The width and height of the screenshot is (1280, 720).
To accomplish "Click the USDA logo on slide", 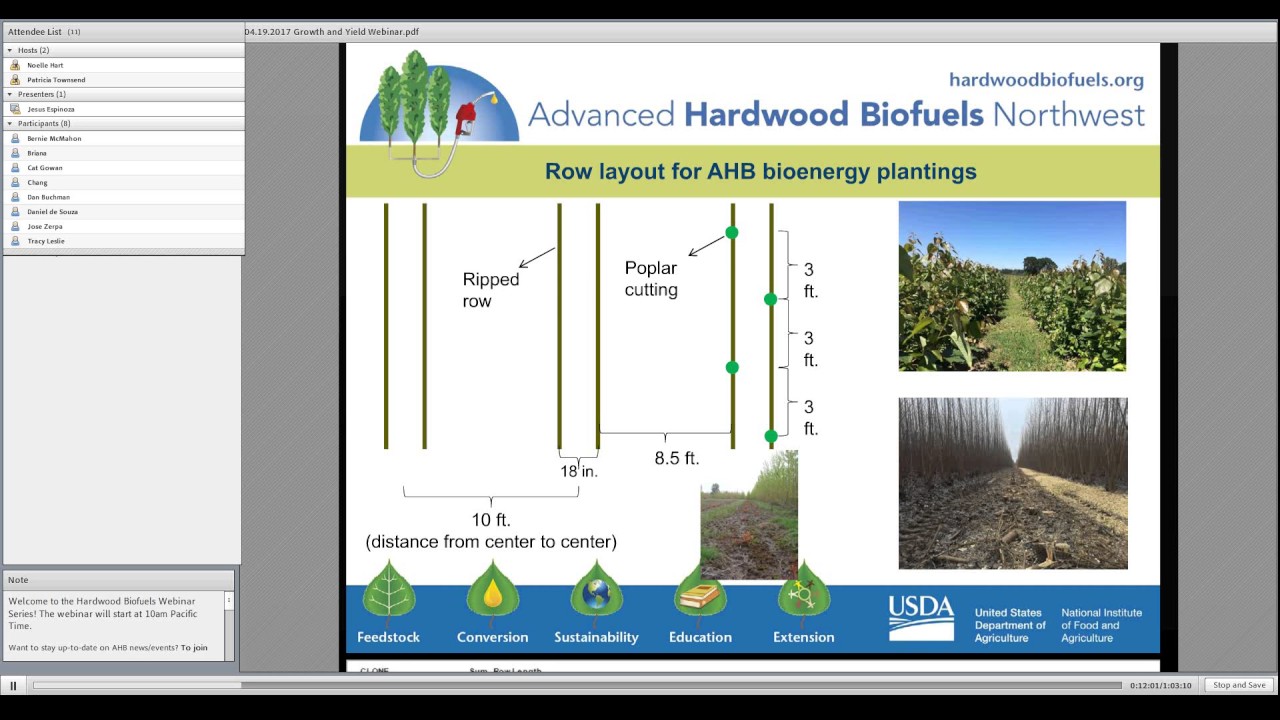I will (x=921, y=618).
